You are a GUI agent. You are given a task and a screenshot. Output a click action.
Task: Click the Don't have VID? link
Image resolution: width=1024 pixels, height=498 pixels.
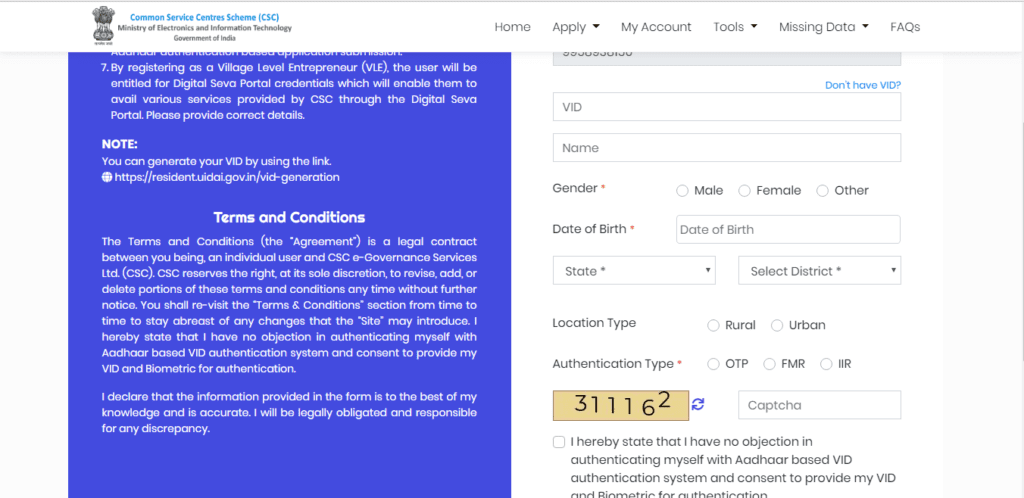click(x=862, y=86)
